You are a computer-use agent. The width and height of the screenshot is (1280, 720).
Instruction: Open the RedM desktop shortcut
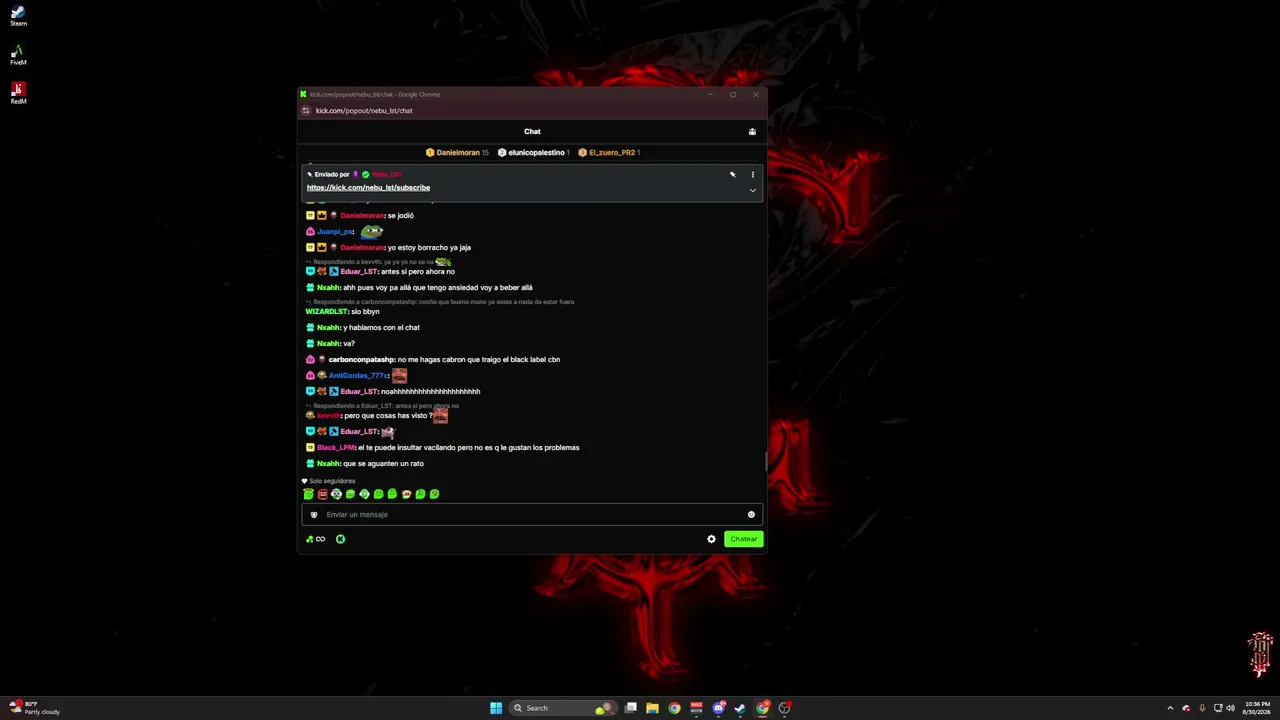18,93
